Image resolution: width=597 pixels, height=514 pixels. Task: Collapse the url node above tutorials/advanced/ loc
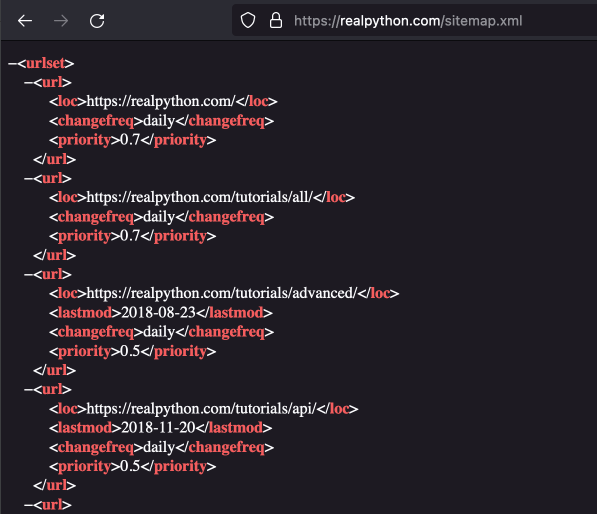click(28, 275)
